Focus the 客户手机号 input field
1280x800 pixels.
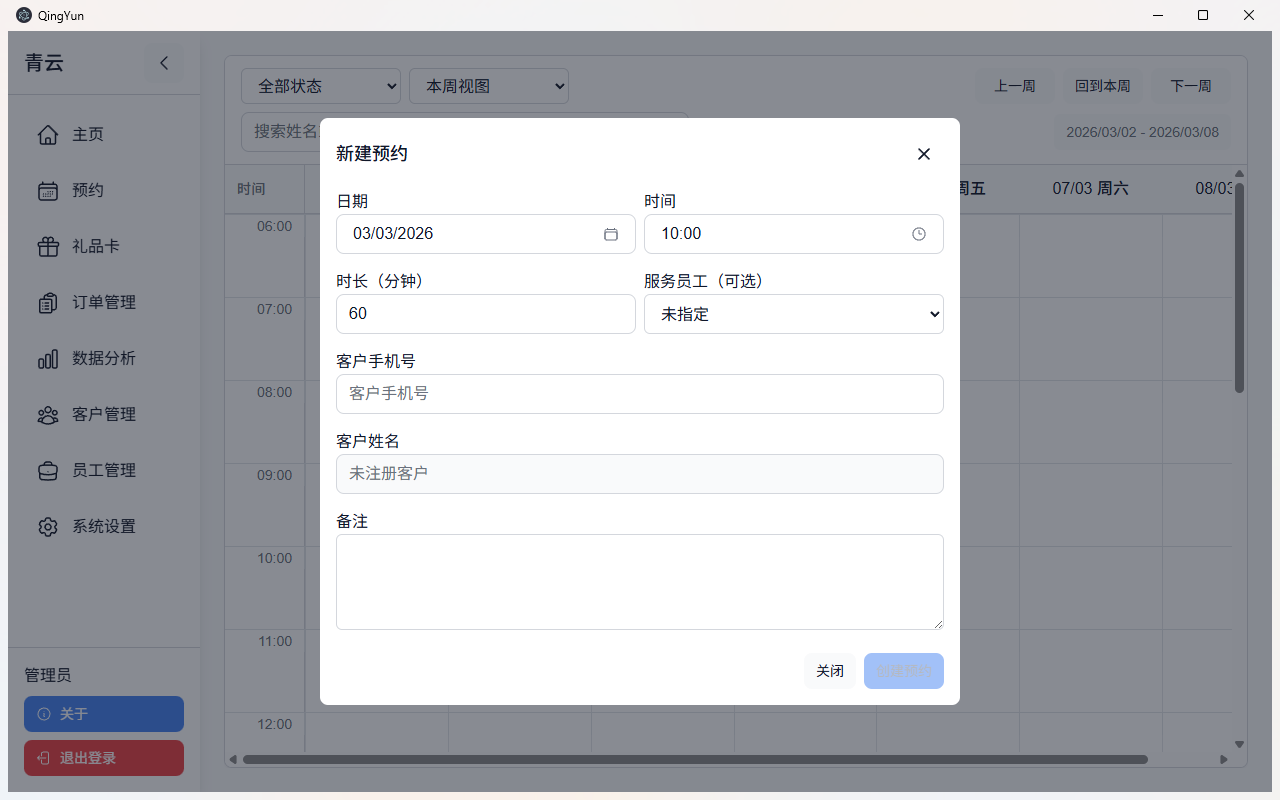point(640,394)
